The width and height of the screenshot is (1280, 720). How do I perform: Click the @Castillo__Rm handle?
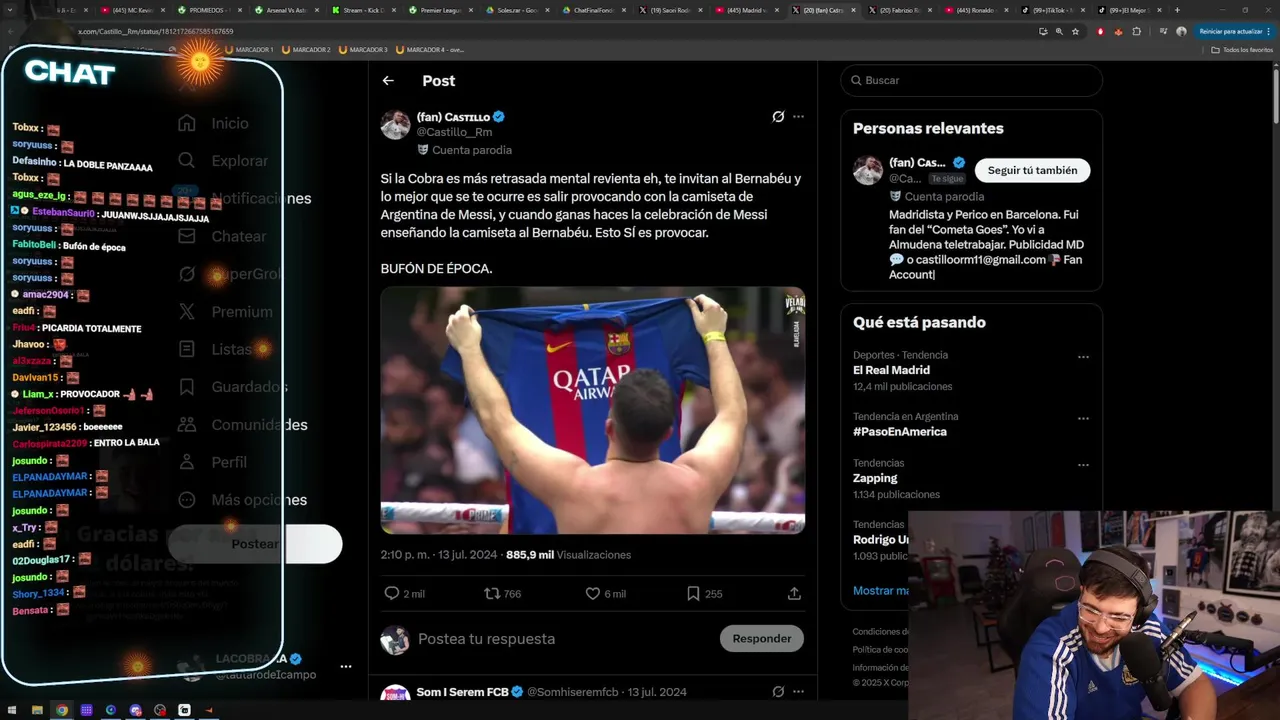[x=454, y=132]
